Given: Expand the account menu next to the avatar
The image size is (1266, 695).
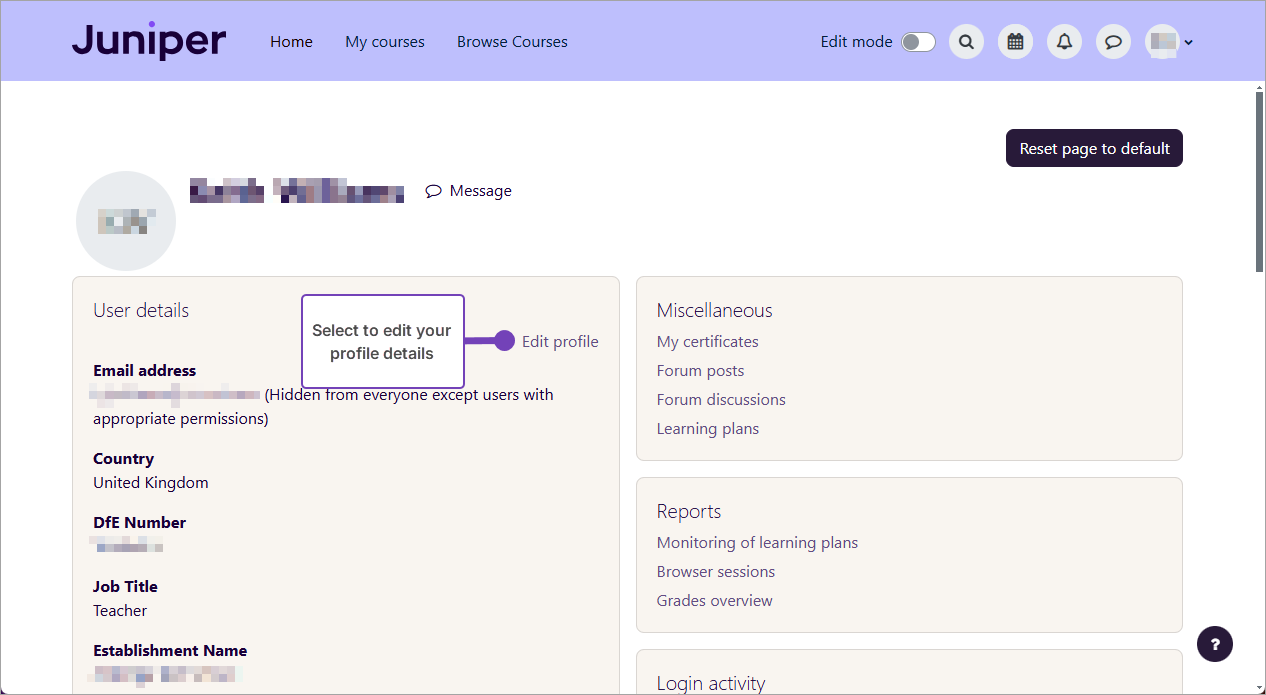Looking at the screenshot, I should (1186, 43).
